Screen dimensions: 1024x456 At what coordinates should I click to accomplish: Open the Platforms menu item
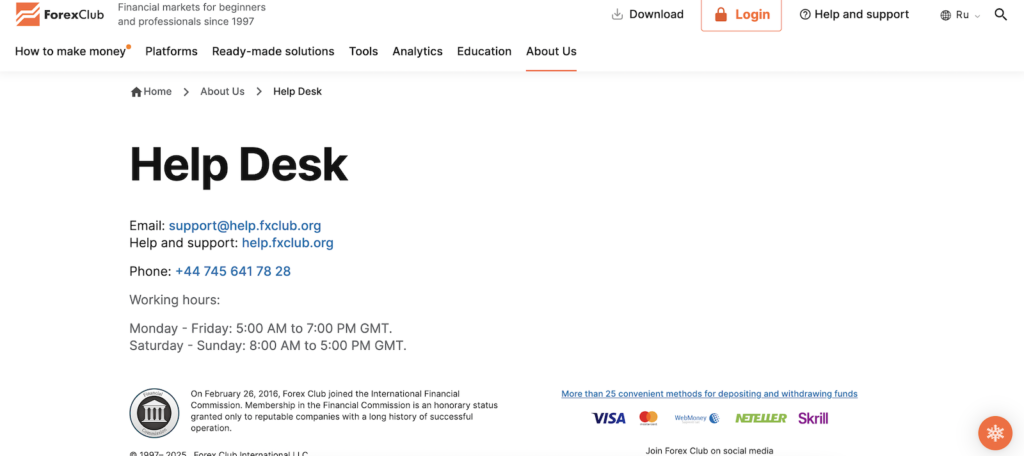[x=171, y=51]
